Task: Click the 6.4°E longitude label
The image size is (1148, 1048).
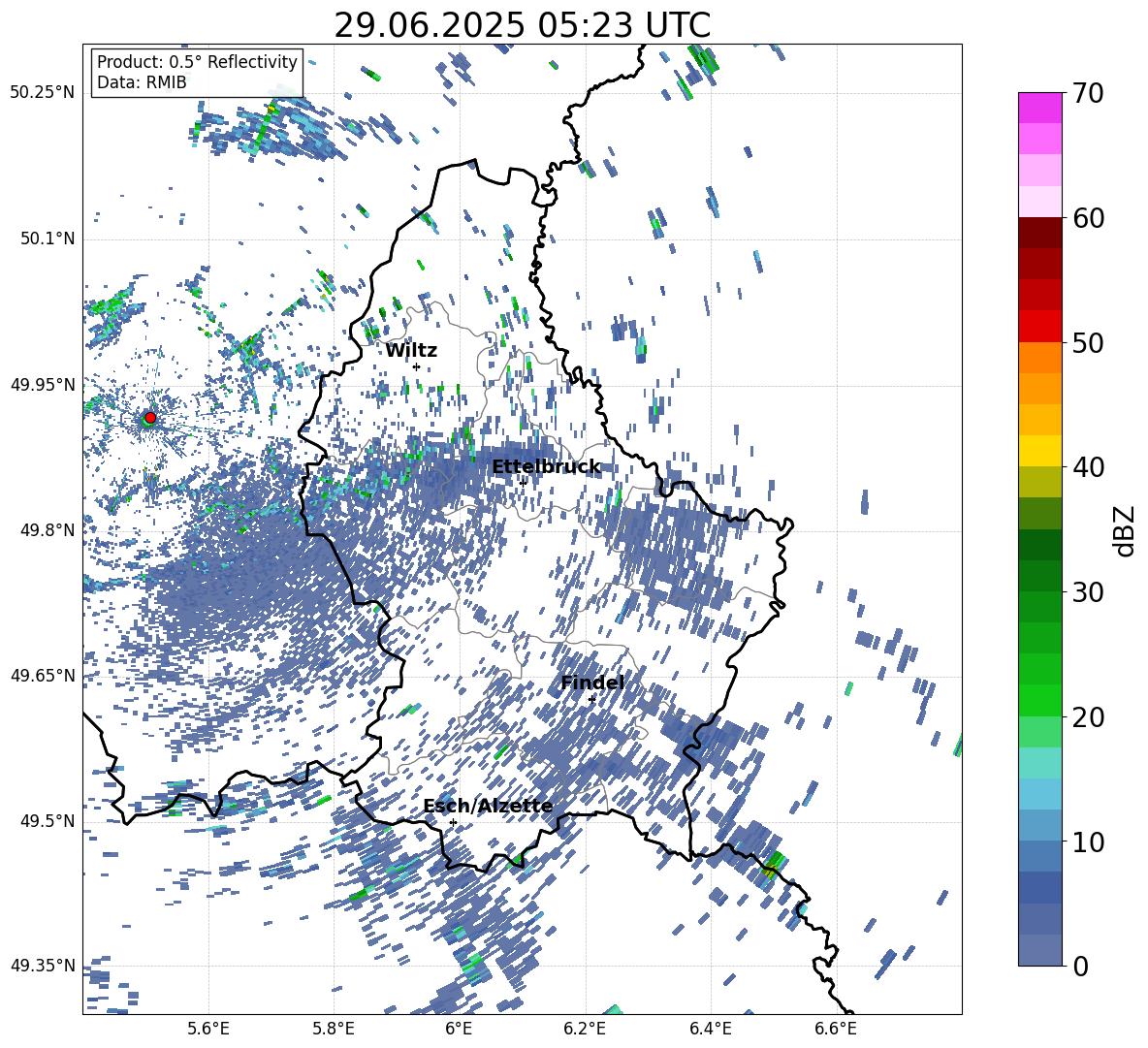Action: pyautogui.click(x=710, y=1030)
